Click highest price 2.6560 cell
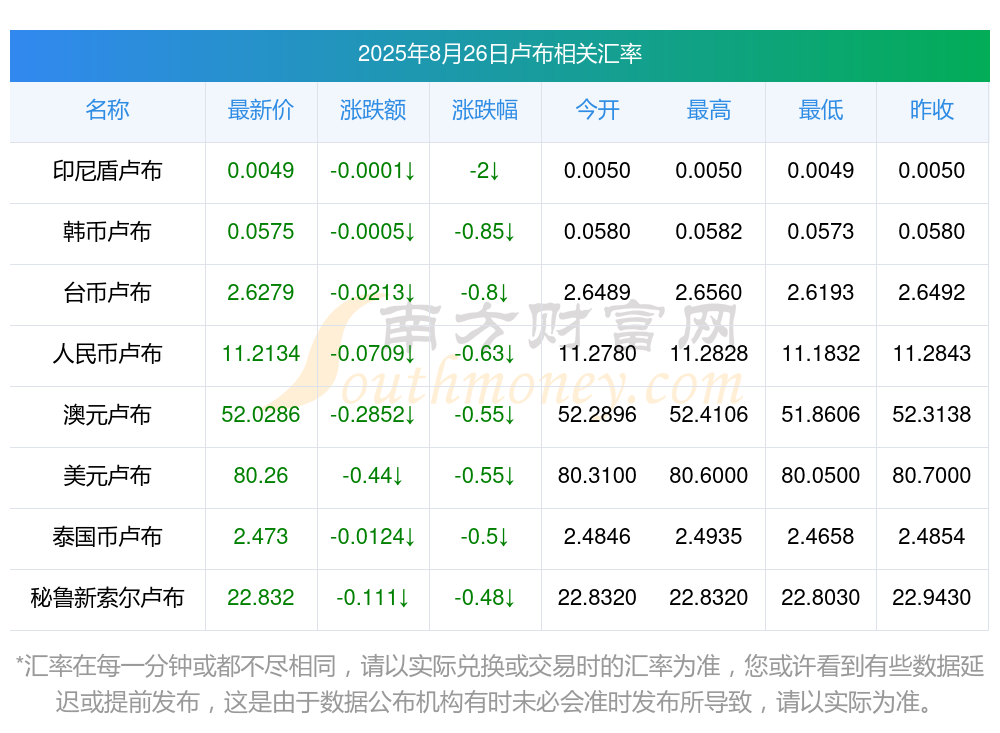 click(x=709, y=293)
